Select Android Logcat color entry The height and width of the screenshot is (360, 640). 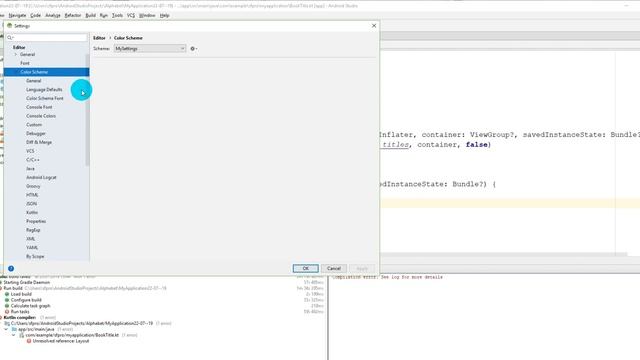point(41,178)
